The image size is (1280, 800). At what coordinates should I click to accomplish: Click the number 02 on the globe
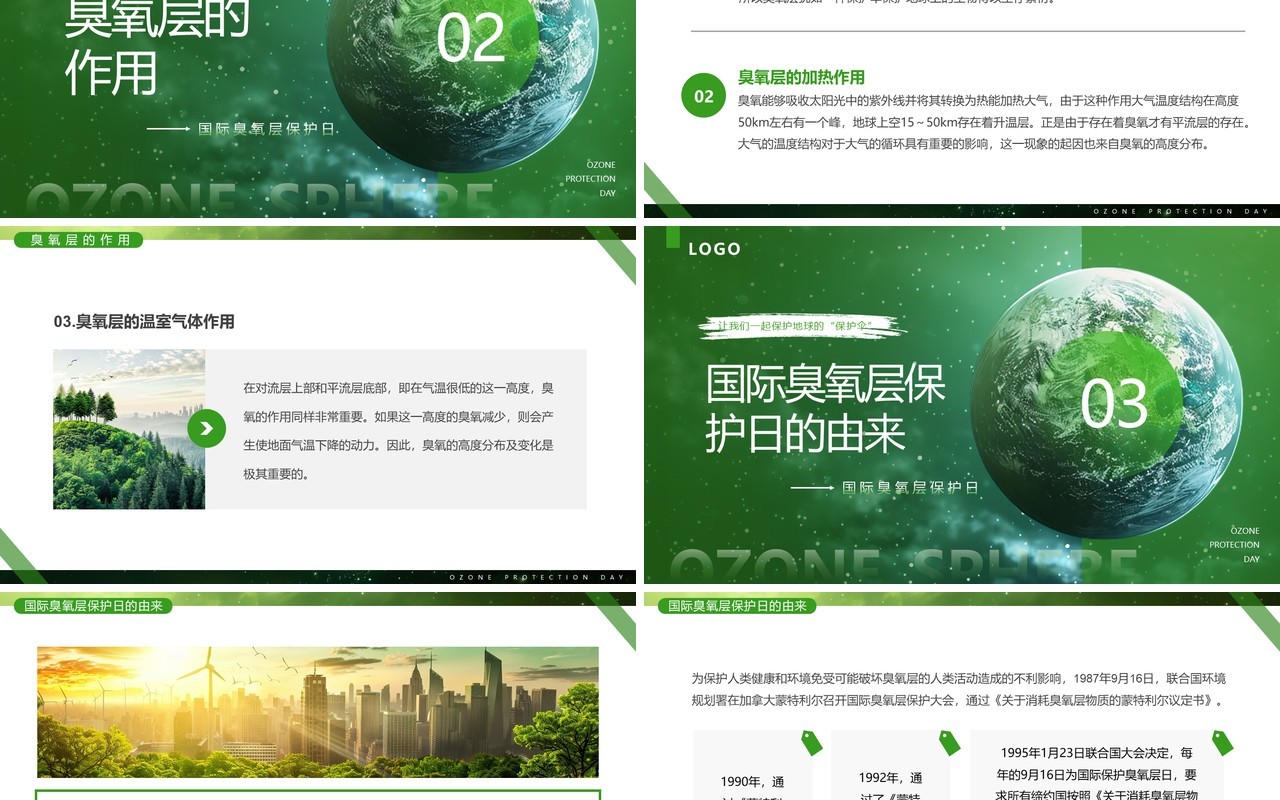(x=472, y=38)
